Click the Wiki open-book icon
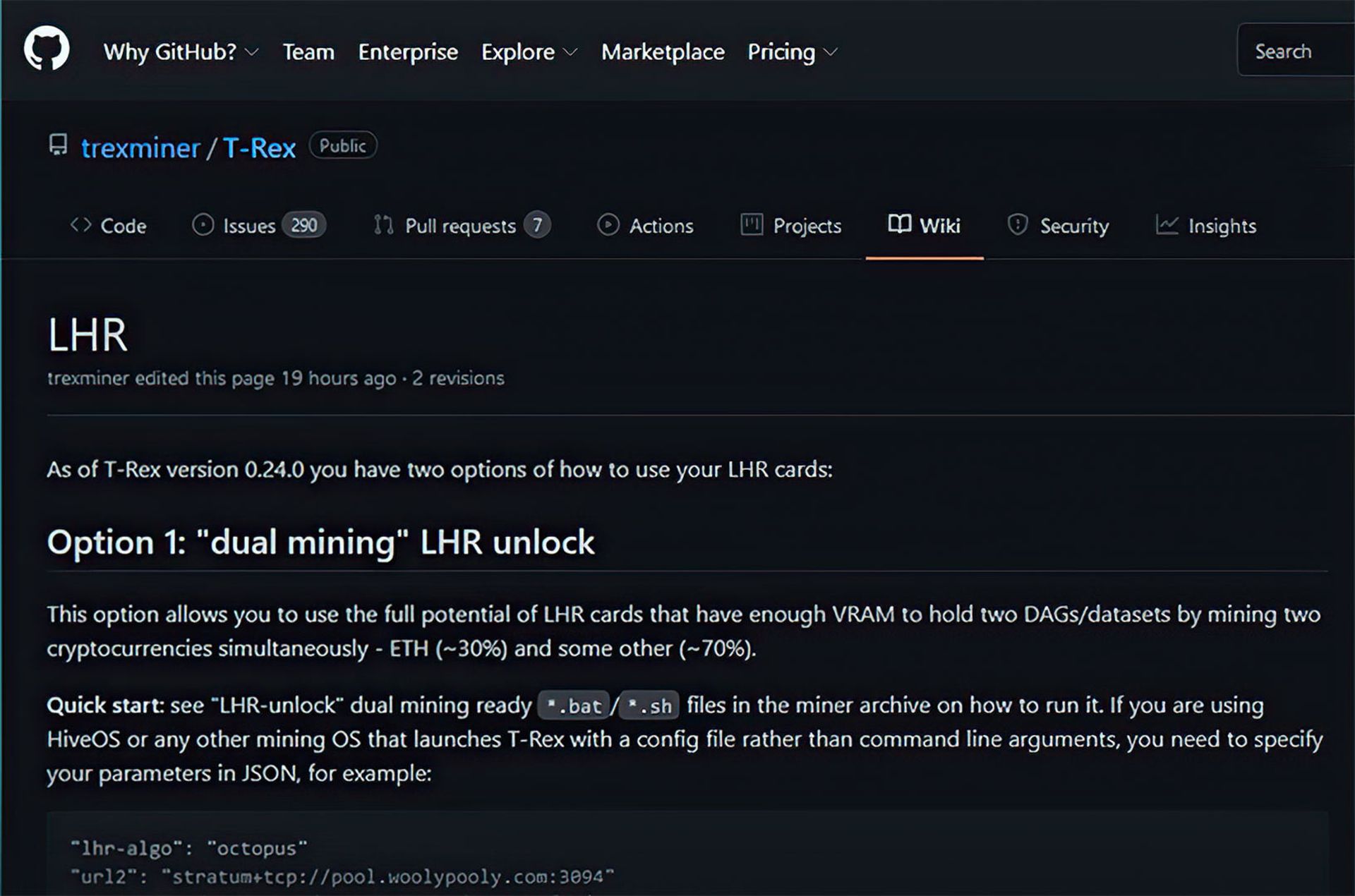1355x896 pixels. (x=899, y=224)
